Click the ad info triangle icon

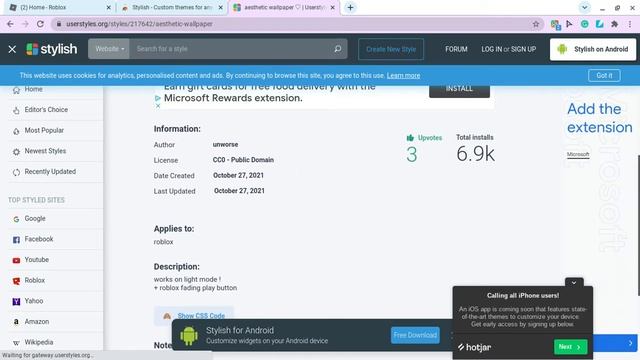[158, 98]
